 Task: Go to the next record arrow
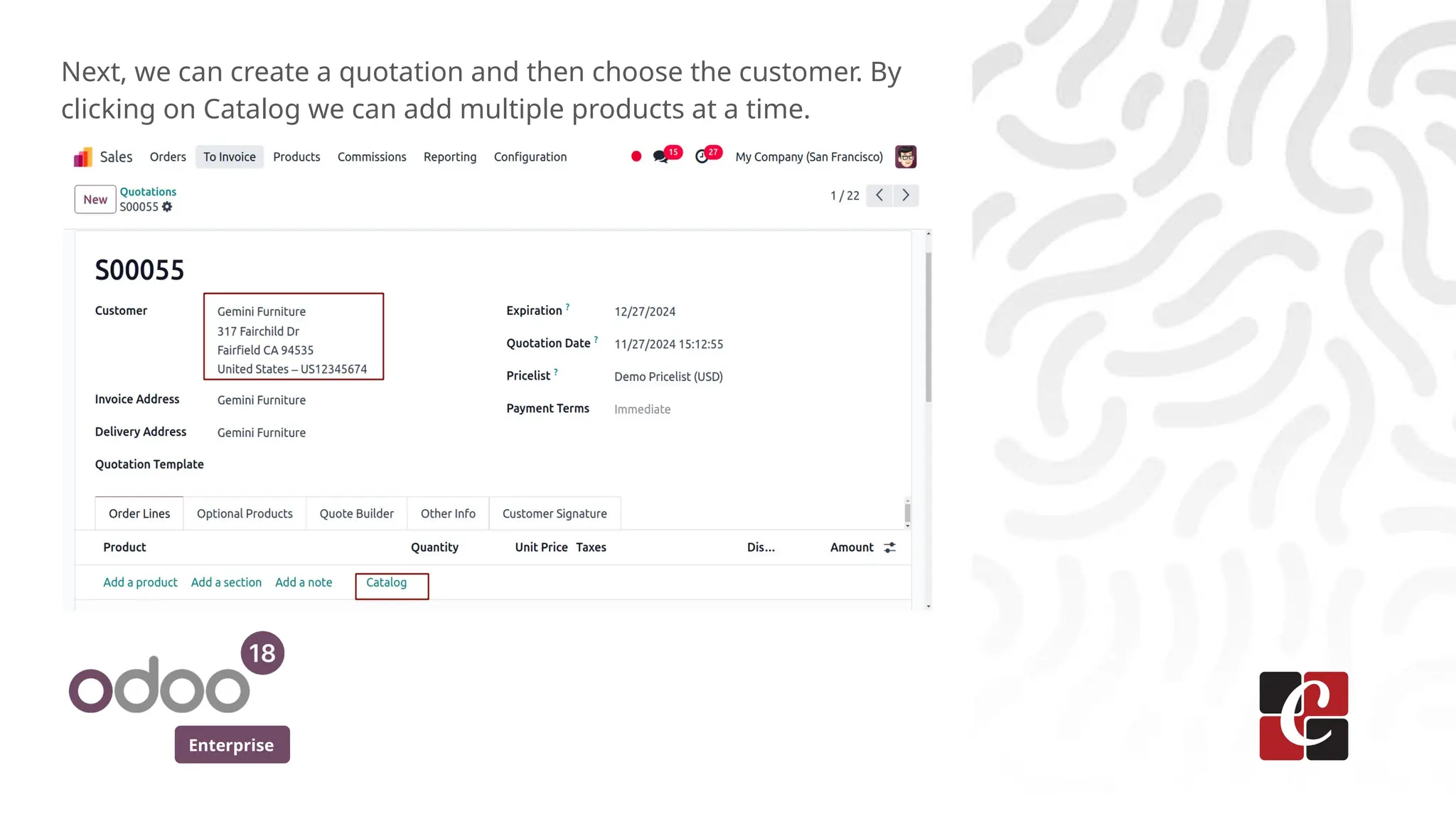point(906,195)
